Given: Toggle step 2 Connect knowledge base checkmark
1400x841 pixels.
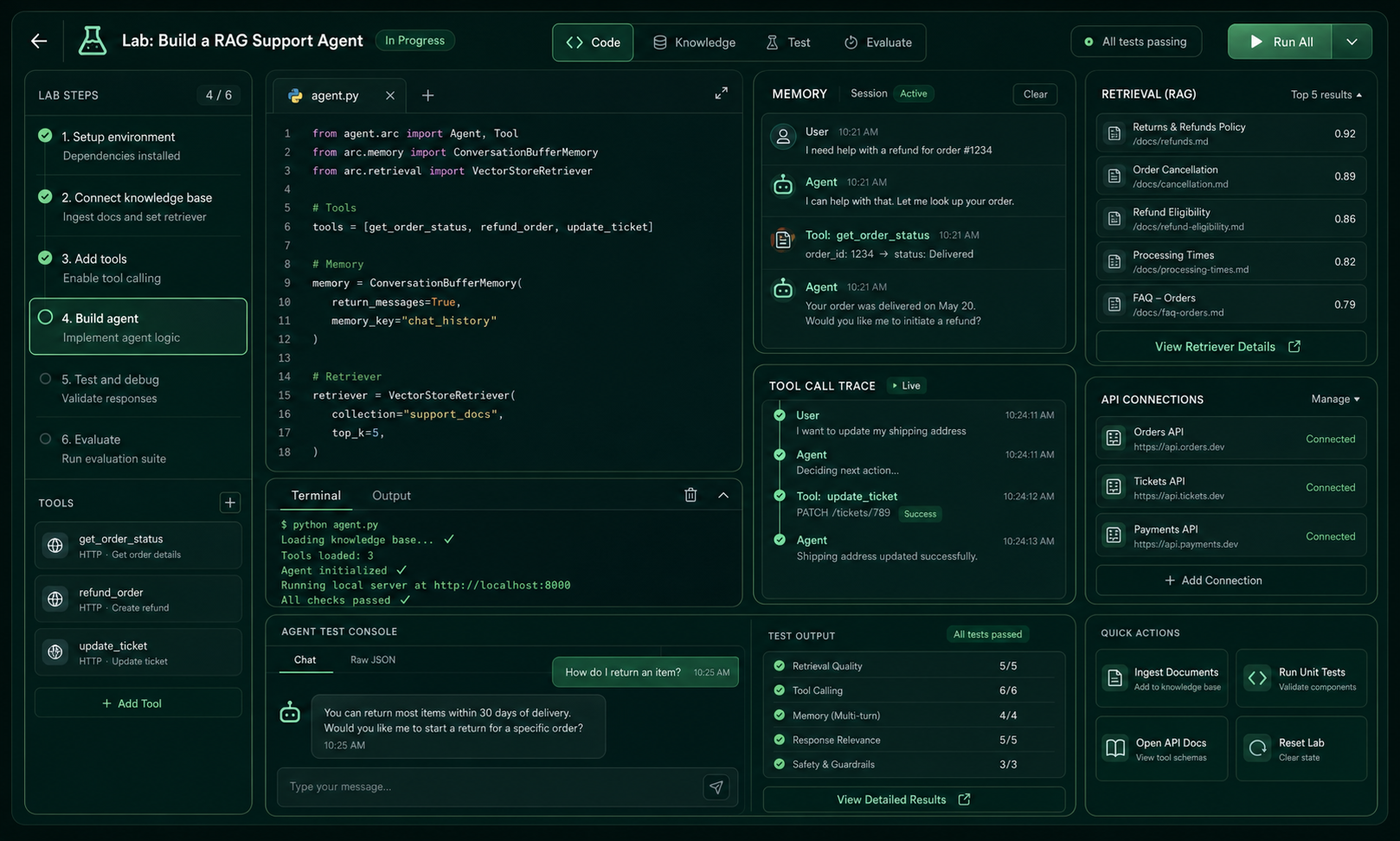Looking at the screenshot, I should 45,196.
